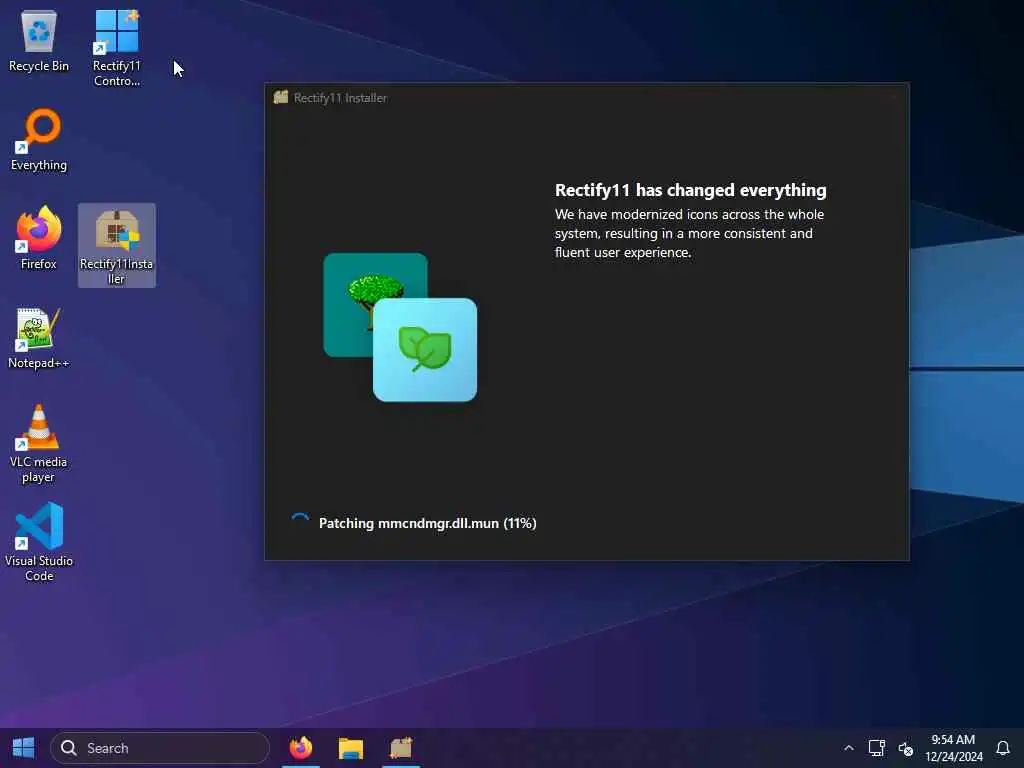Click the Rectify11 Installer title text
Screen dimensions: 1024x768
pos(340,98)
